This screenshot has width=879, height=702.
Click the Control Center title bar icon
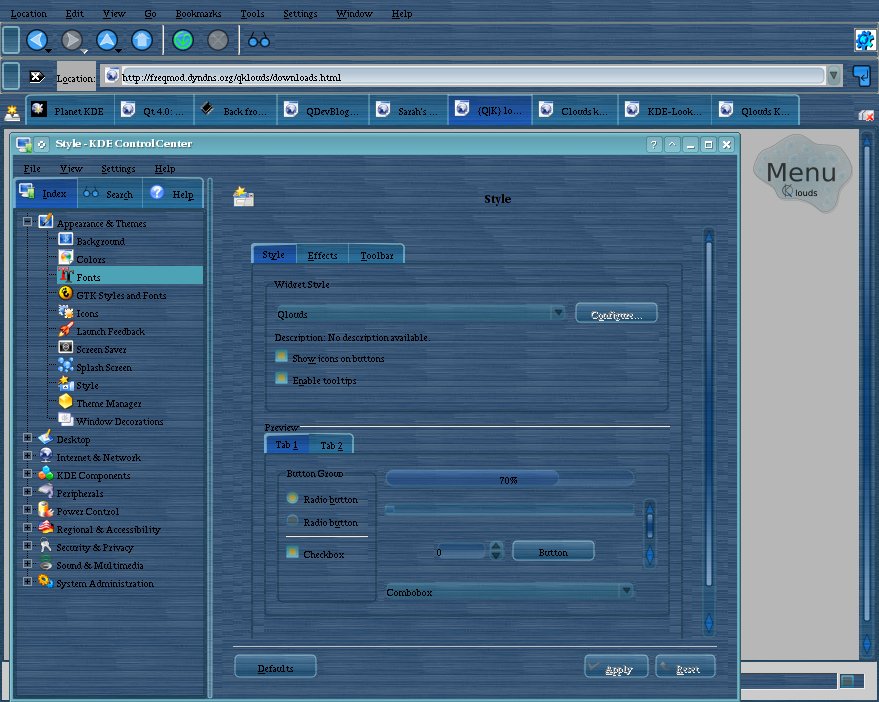pyautogui.click(x=24, y=144)
